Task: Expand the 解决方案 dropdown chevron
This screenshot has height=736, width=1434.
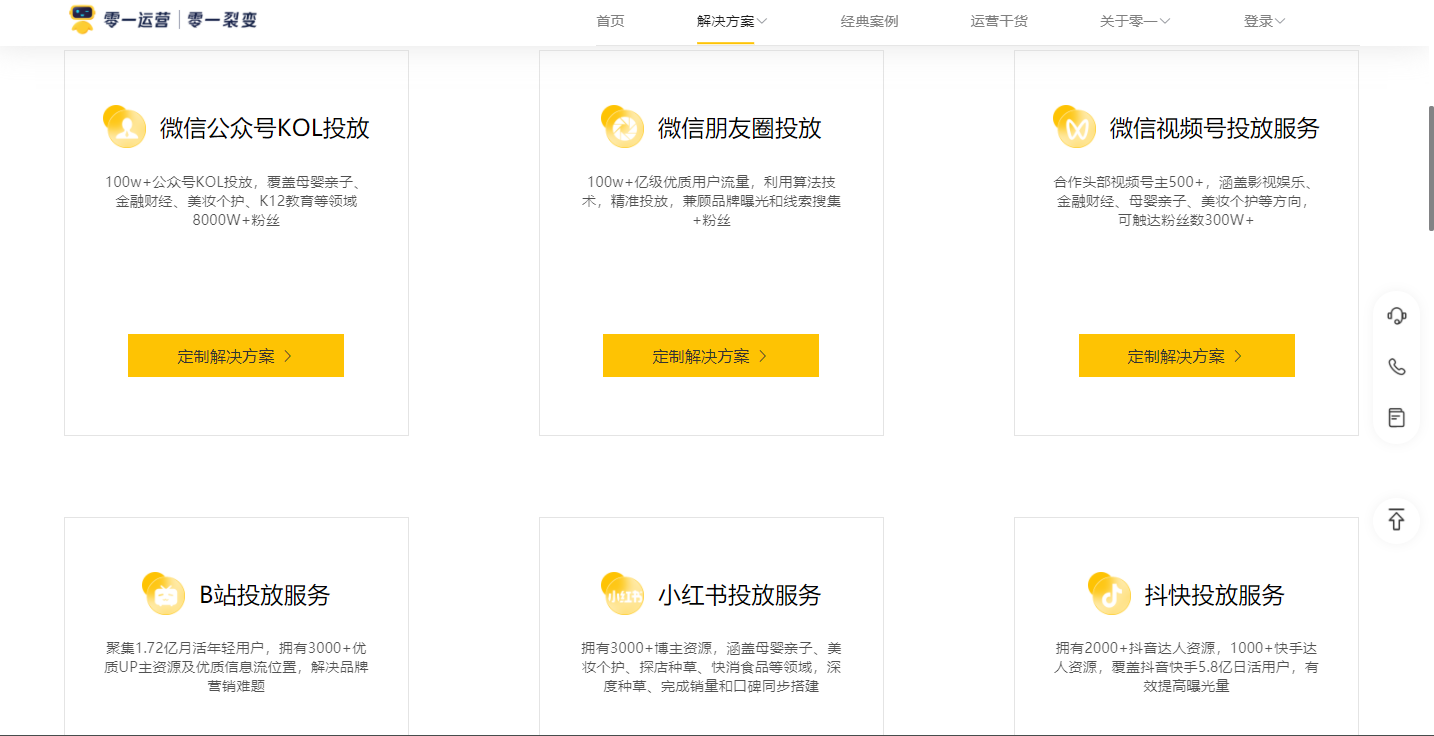Action: pos(762,21)
